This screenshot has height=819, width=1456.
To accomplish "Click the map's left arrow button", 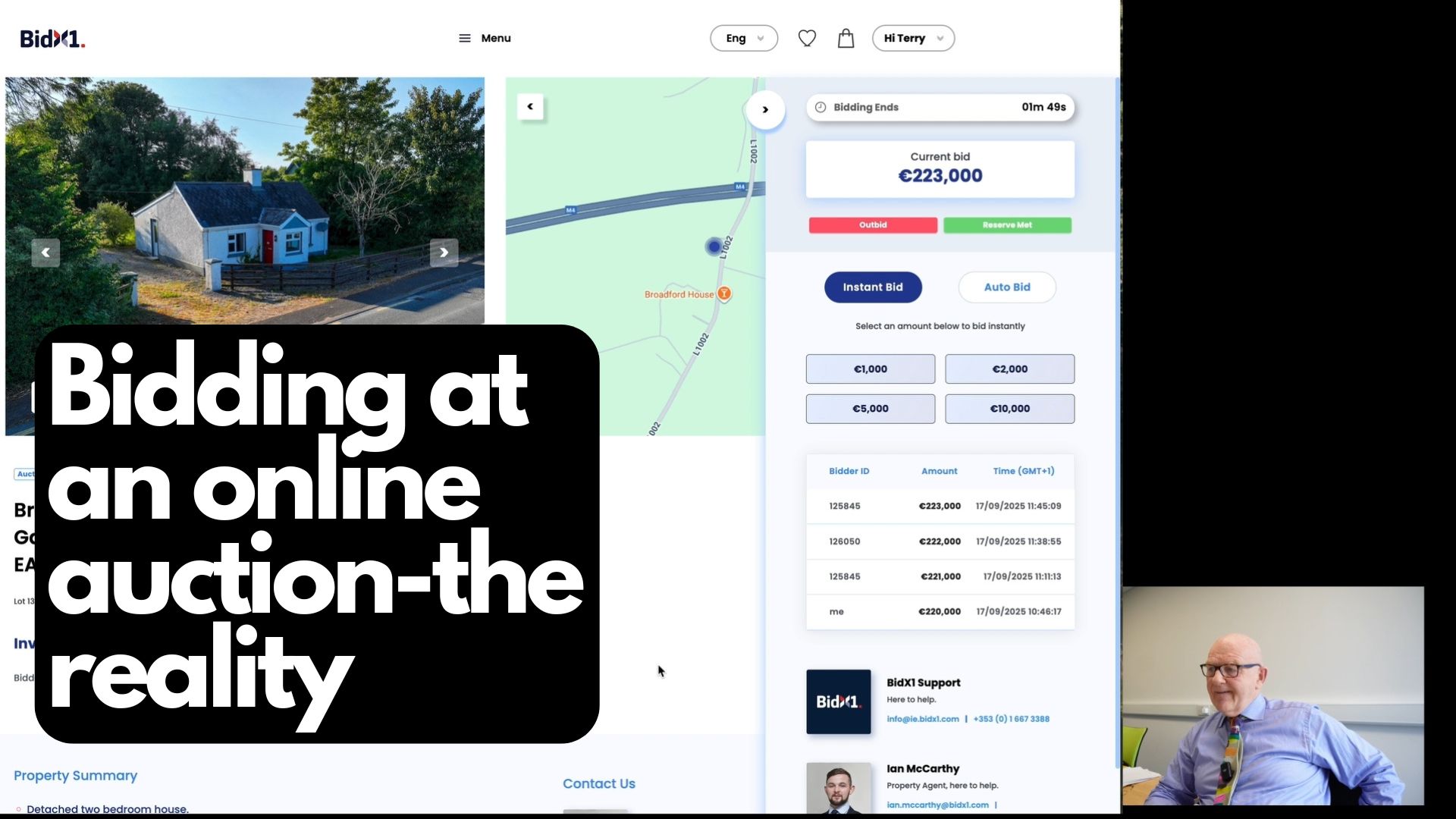I will coord(530,106).
